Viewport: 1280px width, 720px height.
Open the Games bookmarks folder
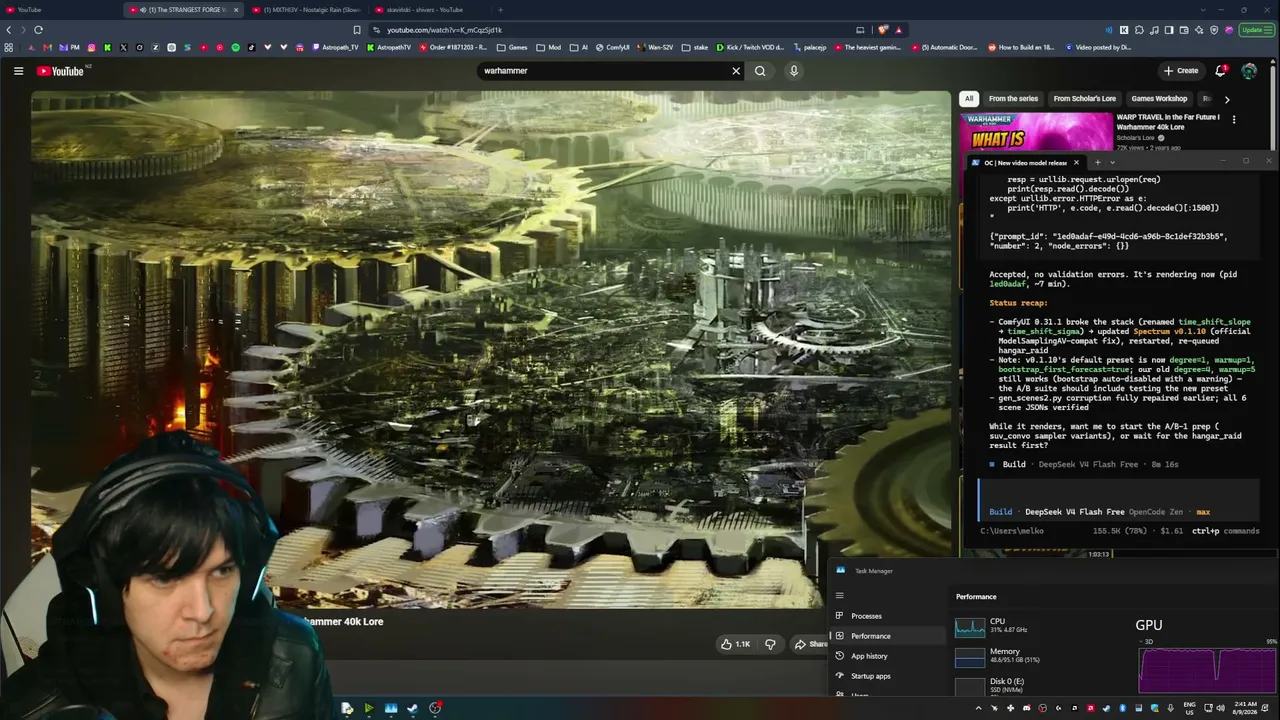pos(512,47)
